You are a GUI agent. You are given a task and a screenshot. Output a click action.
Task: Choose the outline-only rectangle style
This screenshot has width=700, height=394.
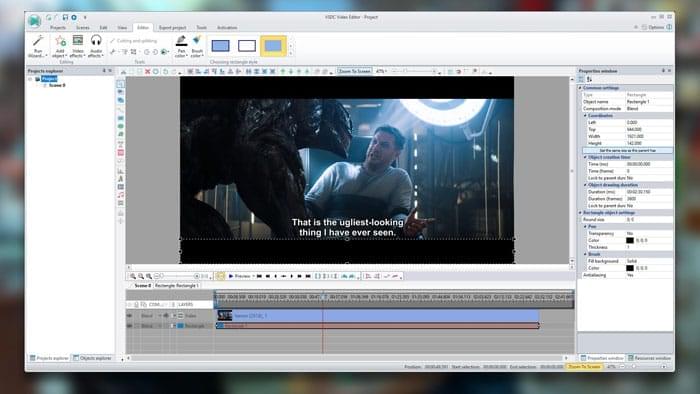(x=247, y=46)
